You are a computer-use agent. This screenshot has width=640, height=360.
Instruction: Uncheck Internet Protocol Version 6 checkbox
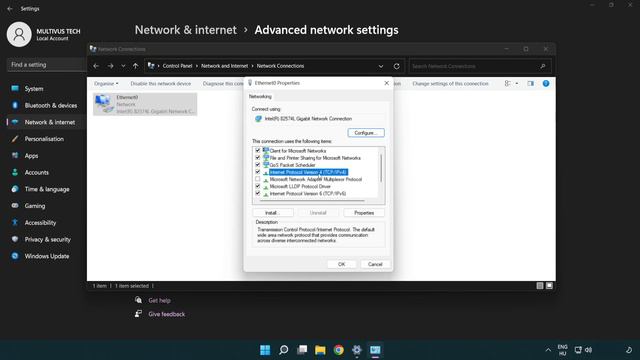[258, 193]
